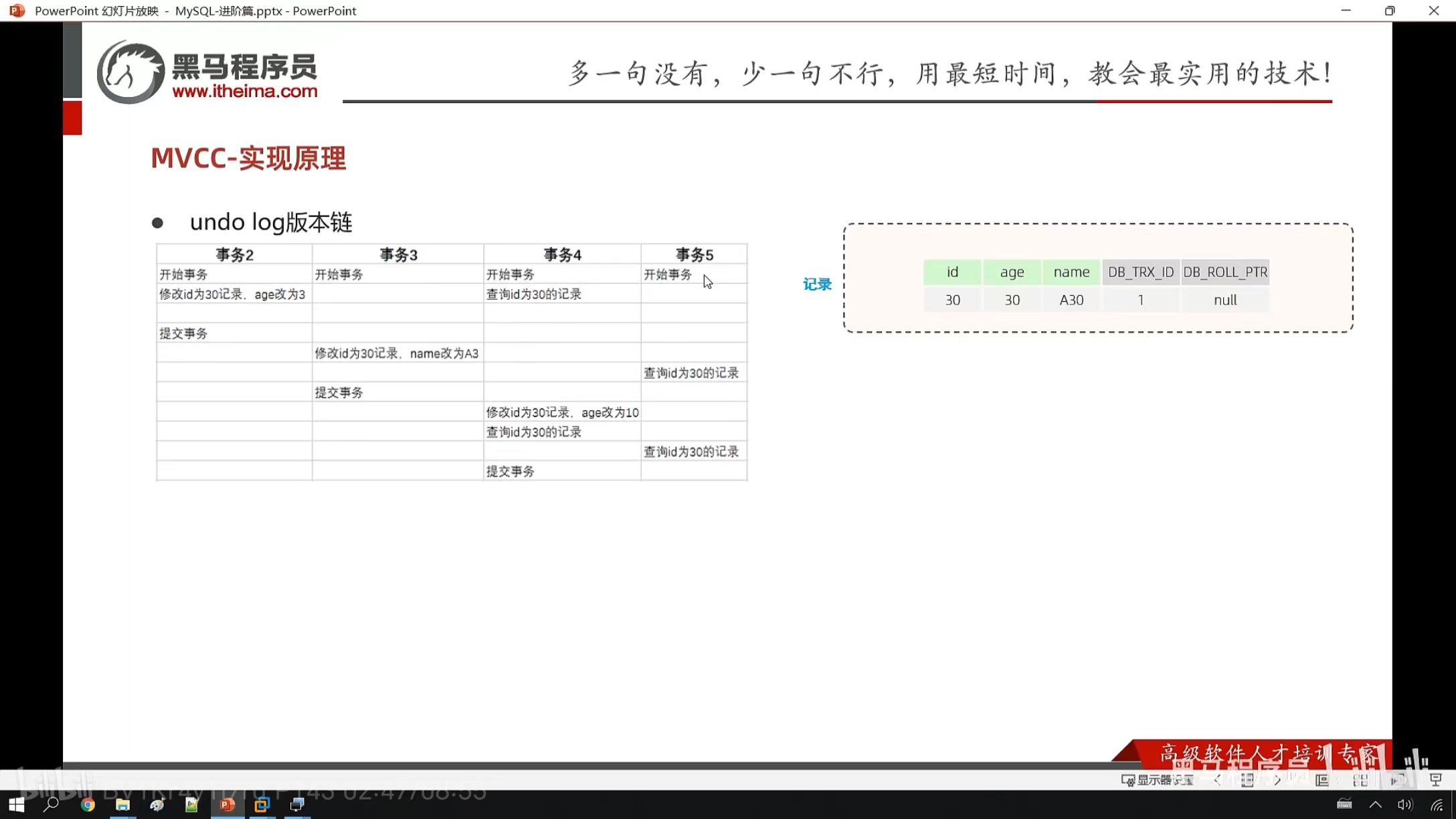Expand hidden system tray icons
1456x819 pixels.
point(1376,804)
